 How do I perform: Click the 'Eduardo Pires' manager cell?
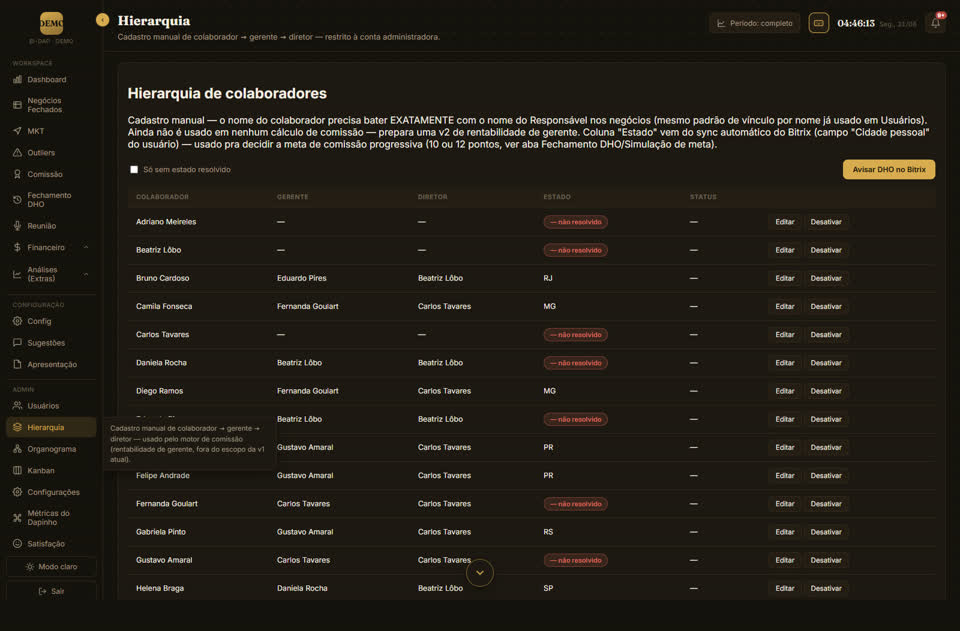[302, 278]
